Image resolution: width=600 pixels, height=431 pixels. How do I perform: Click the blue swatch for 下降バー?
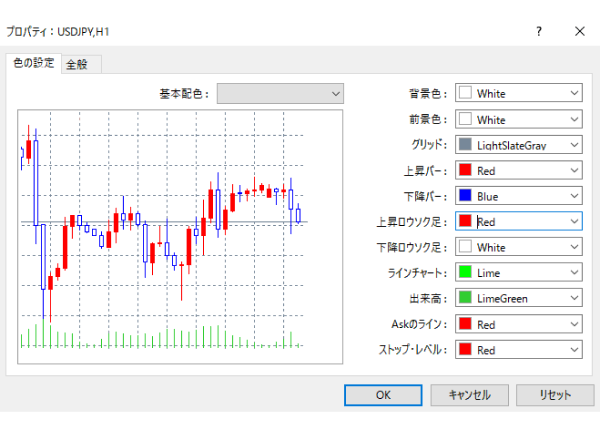click(x=465, y=196)
